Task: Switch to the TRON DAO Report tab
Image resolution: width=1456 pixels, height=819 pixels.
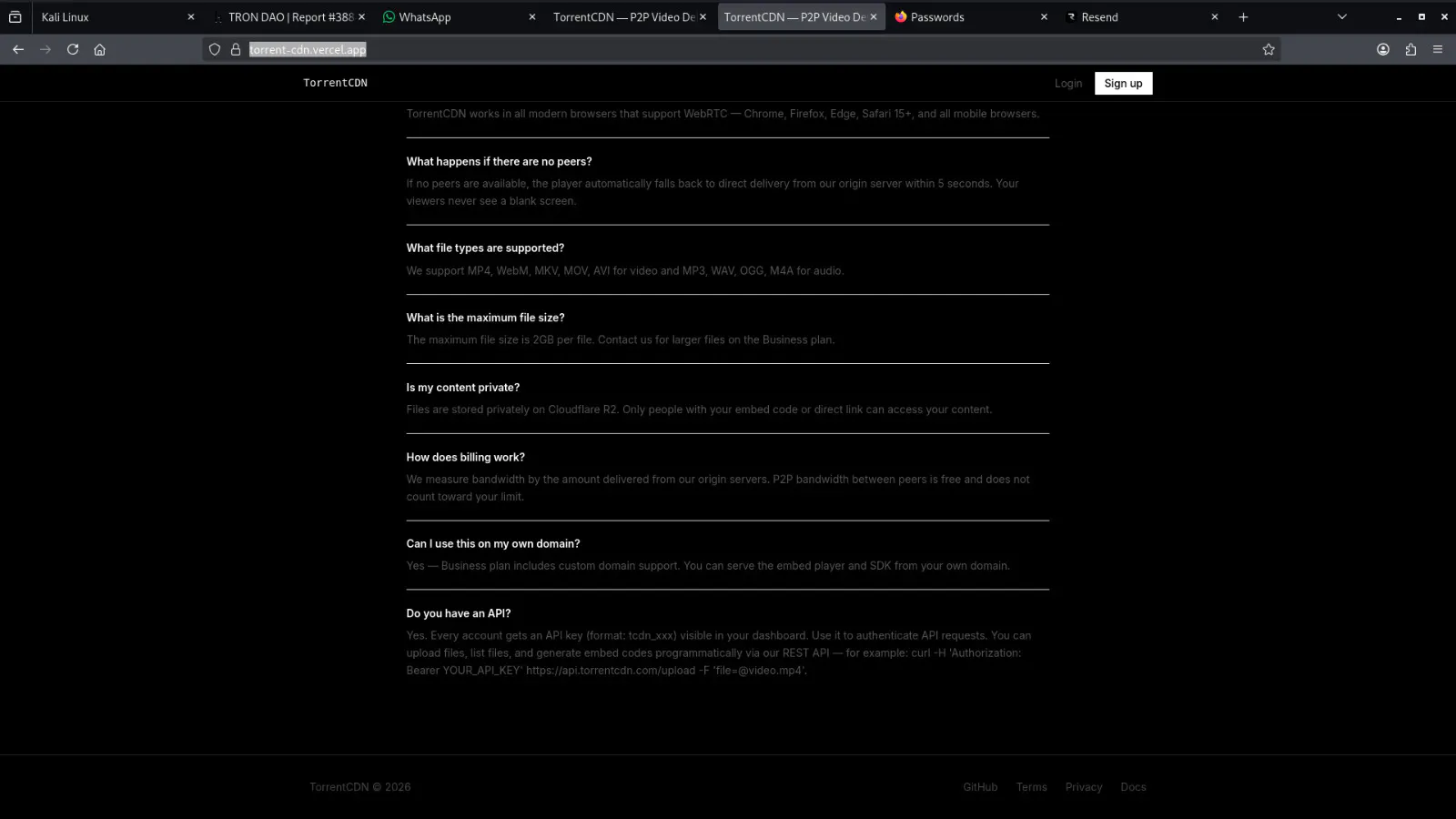Action: (287, 16)
